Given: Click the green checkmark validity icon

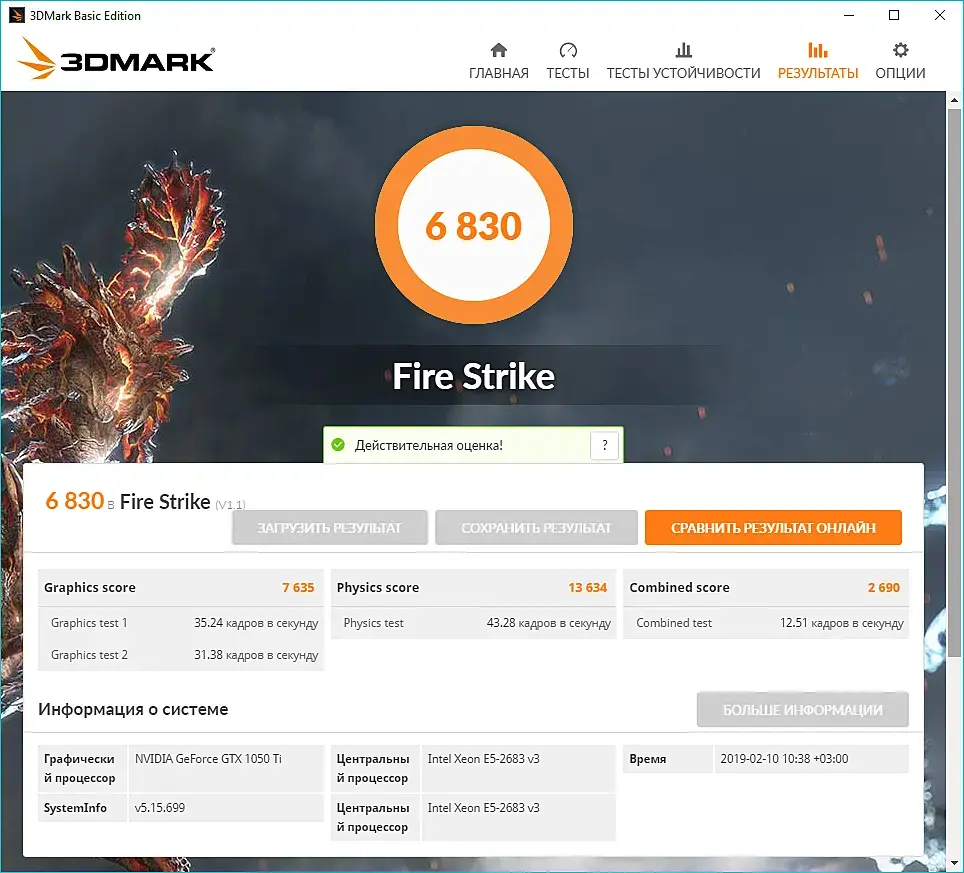Looking at the screenshot, I should click(338, 444).
